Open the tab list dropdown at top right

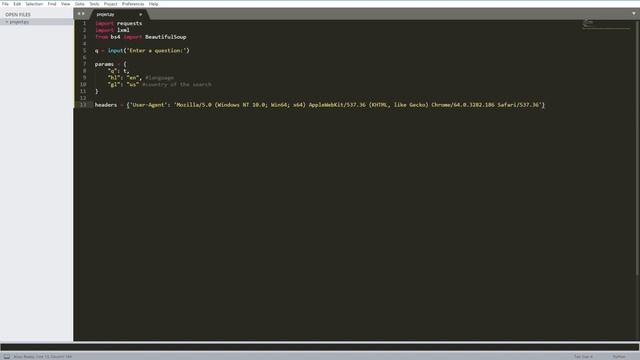point(633,13)
